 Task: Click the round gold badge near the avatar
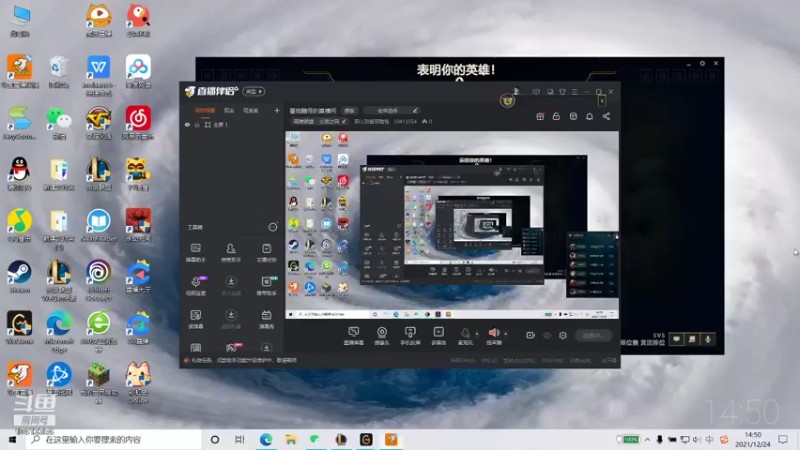[507, 101]
